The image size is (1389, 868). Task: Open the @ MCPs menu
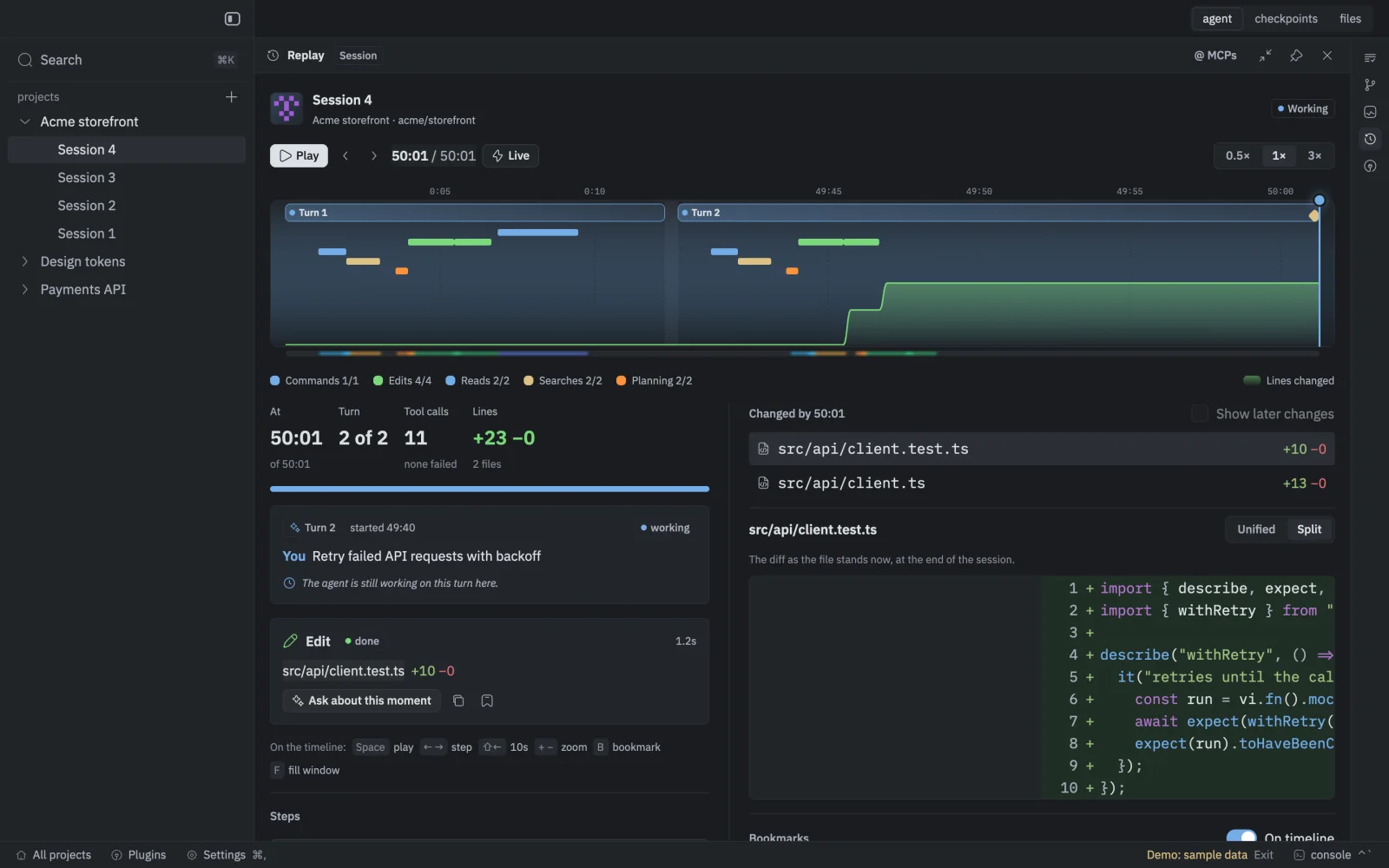coord(1215,56)
